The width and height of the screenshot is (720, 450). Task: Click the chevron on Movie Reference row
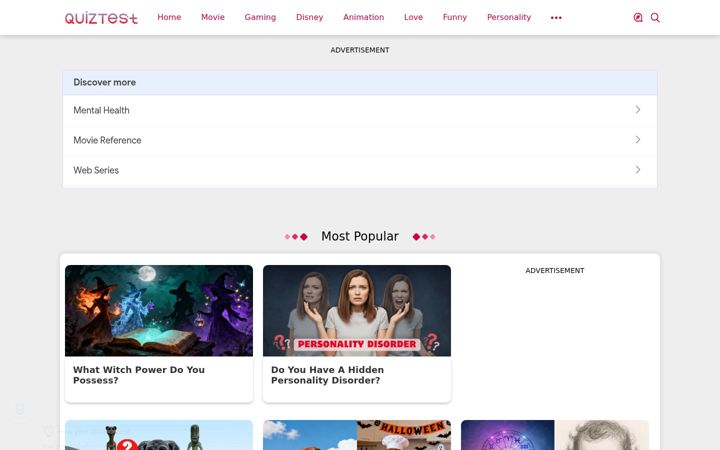(x=638, y=140)
